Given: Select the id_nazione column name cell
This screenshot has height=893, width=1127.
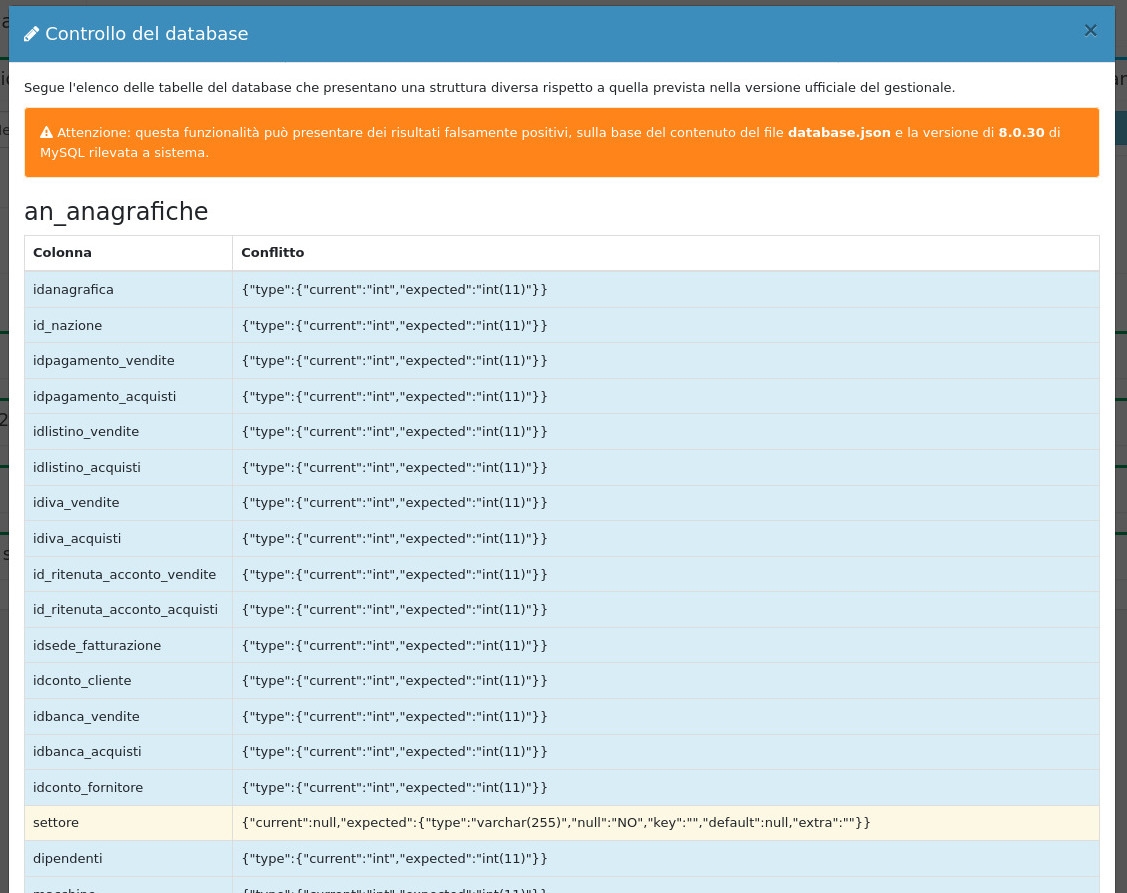Looking at the screenshot, I should (67, 325).
